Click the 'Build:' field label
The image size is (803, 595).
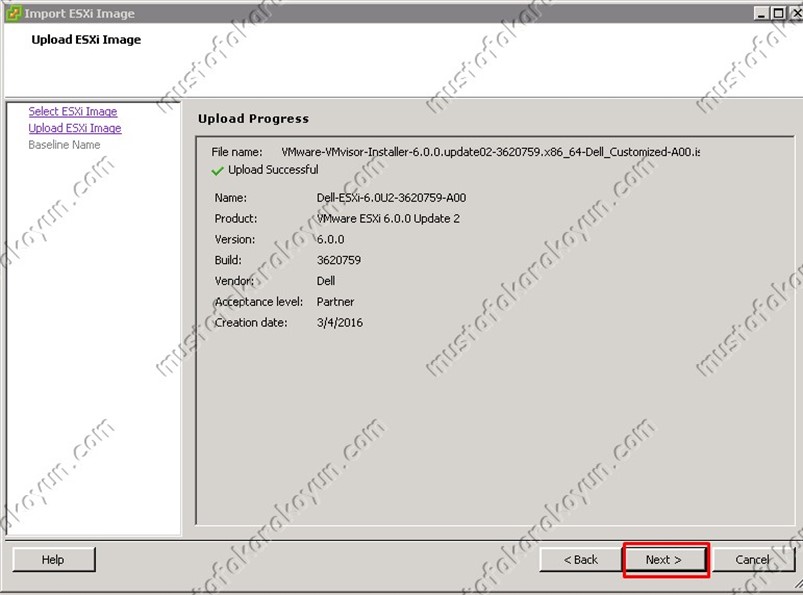coord(228,260)
